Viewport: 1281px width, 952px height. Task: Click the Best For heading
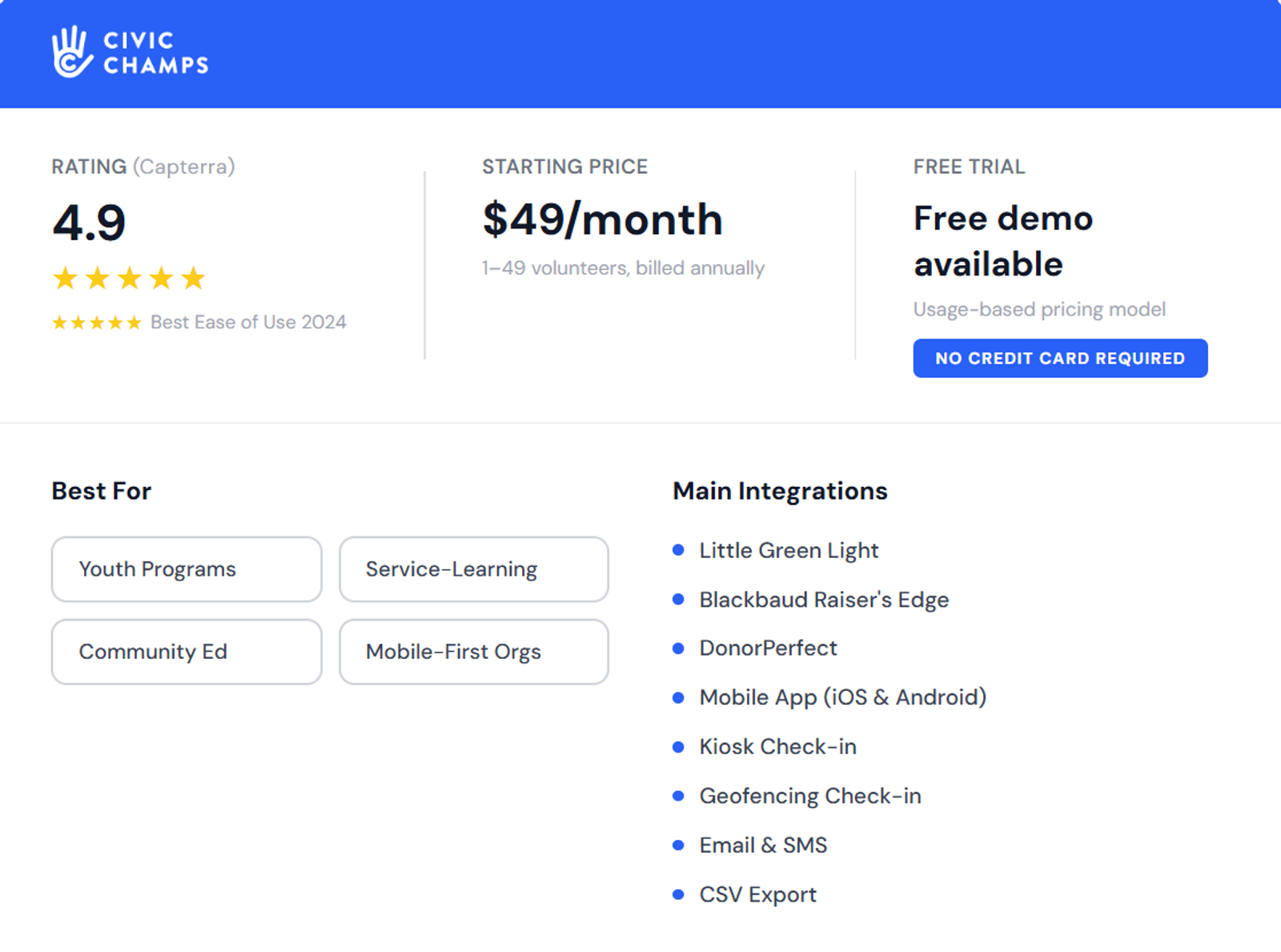pyautogui.click(x=102, y=491)
